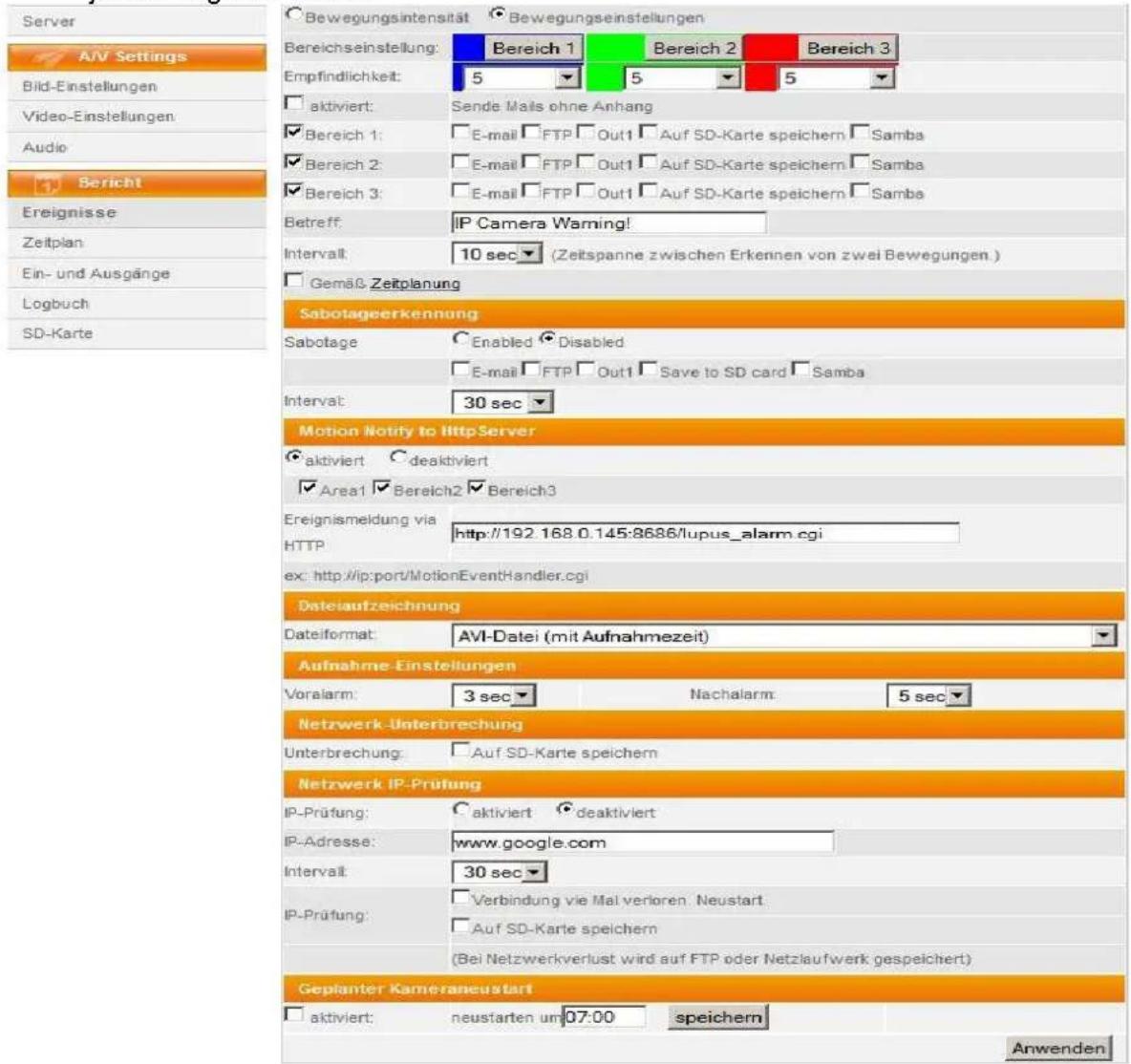Click the restart time field 07:00
Screen dimensions: 1131x1064
[x=604, y=1017]
